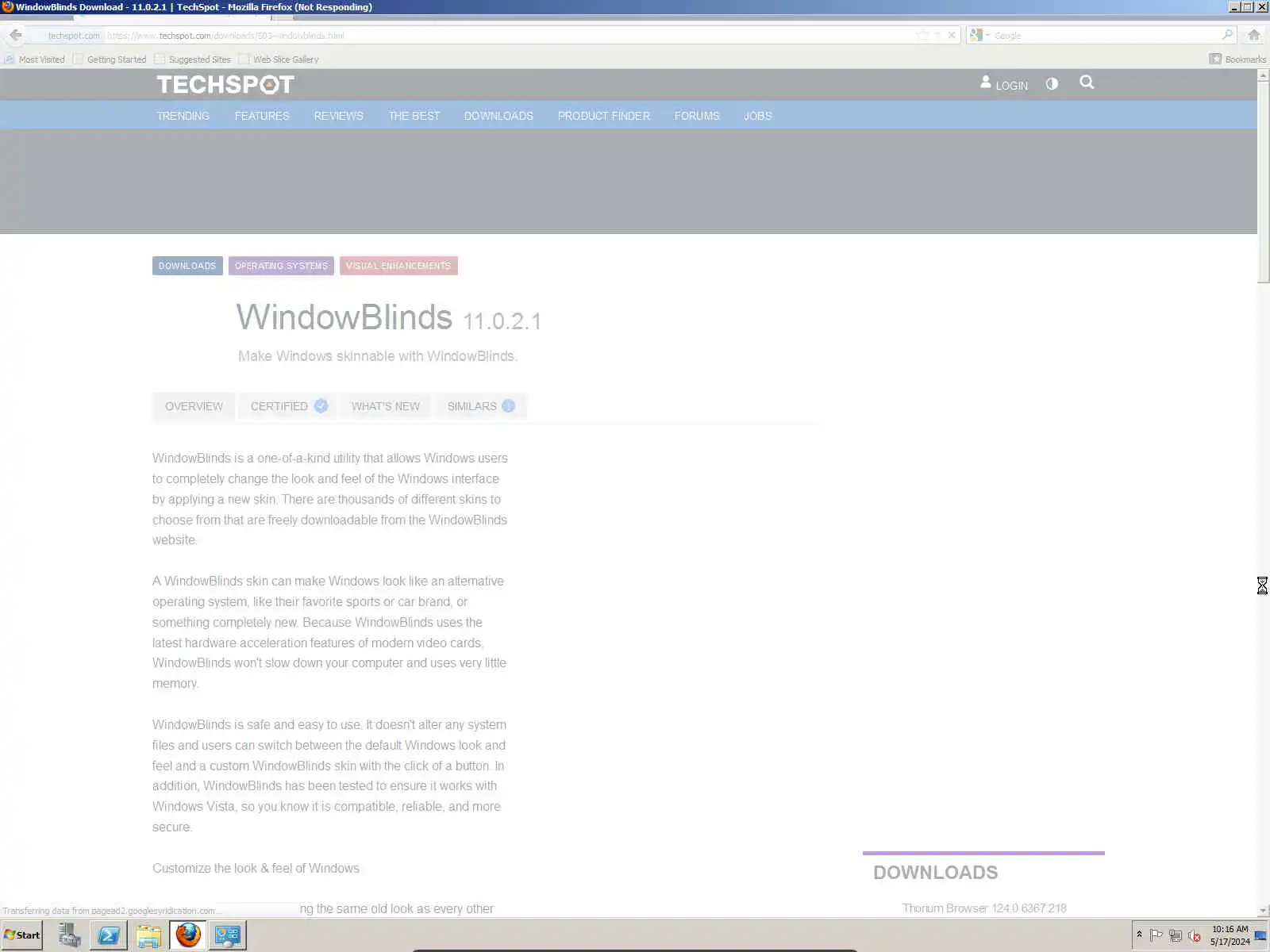Open the TRENDING navigation menu

[x=183, y=116]
